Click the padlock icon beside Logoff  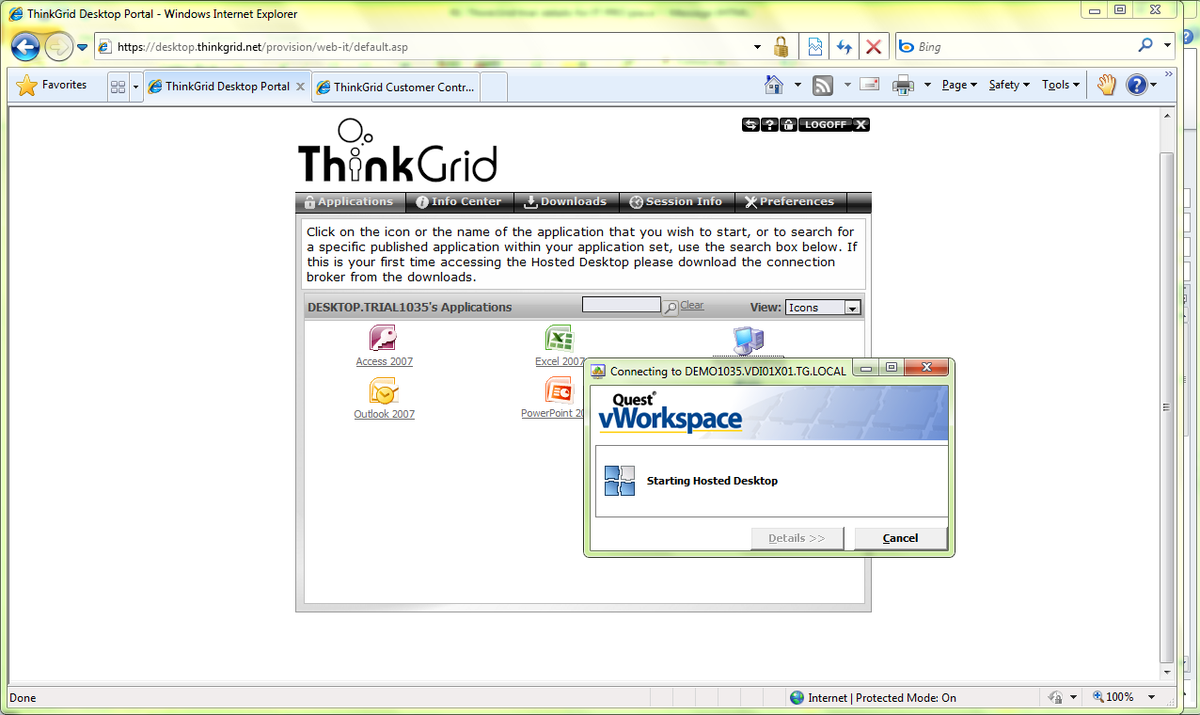[788, 124]
